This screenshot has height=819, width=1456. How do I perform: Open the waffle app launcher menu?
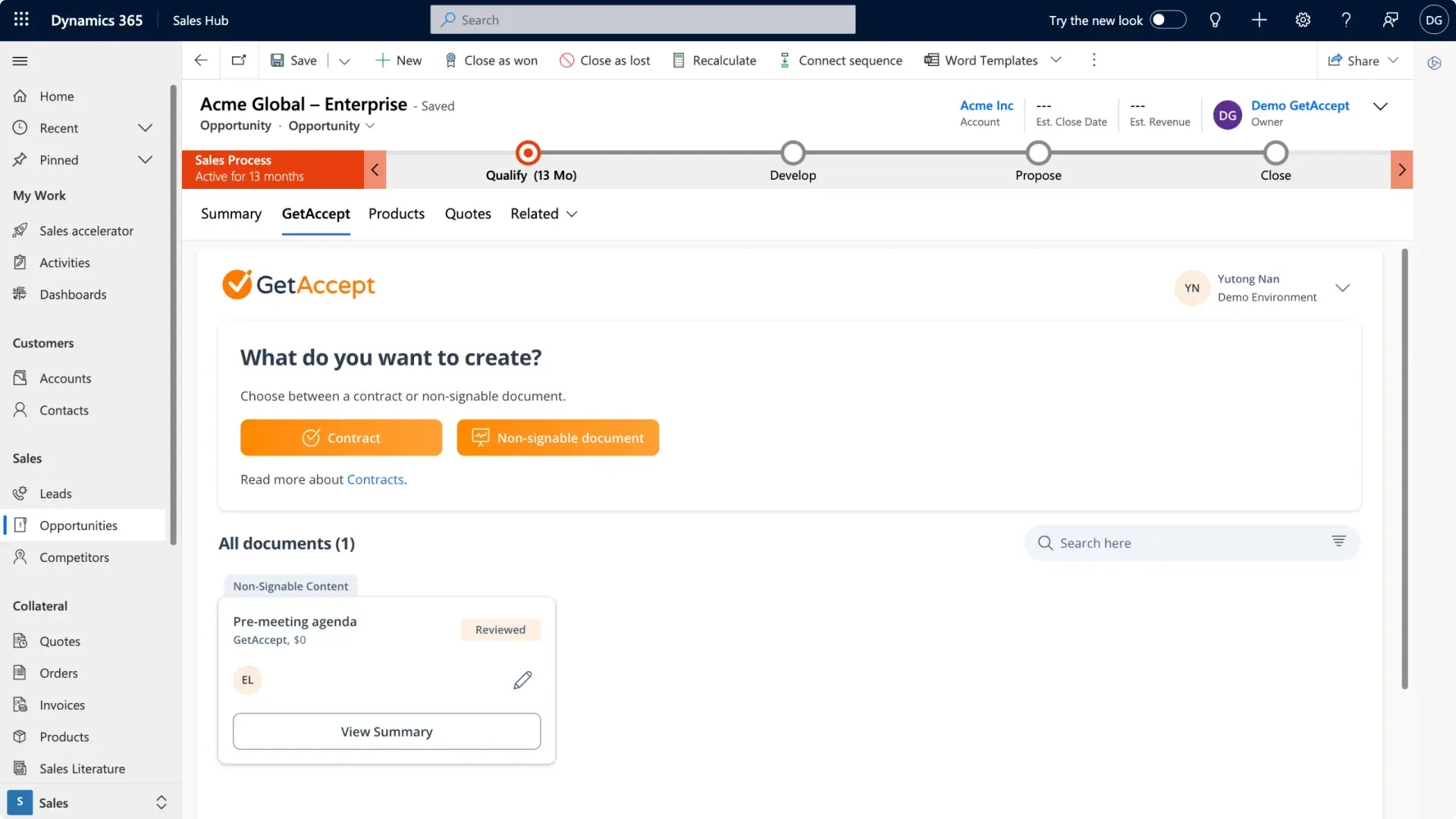tap(20, 19)
